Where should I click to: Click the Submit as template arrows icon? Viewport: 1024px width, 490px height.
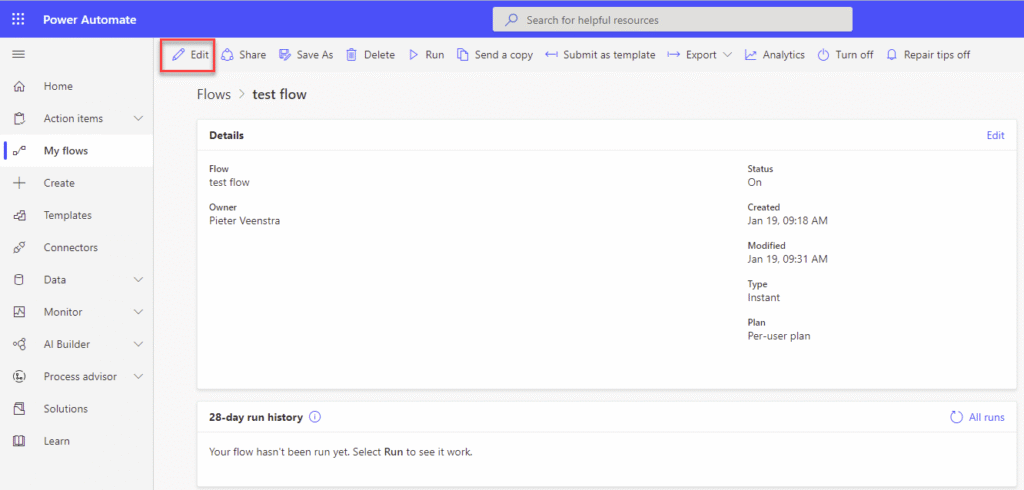coord(551,55)
